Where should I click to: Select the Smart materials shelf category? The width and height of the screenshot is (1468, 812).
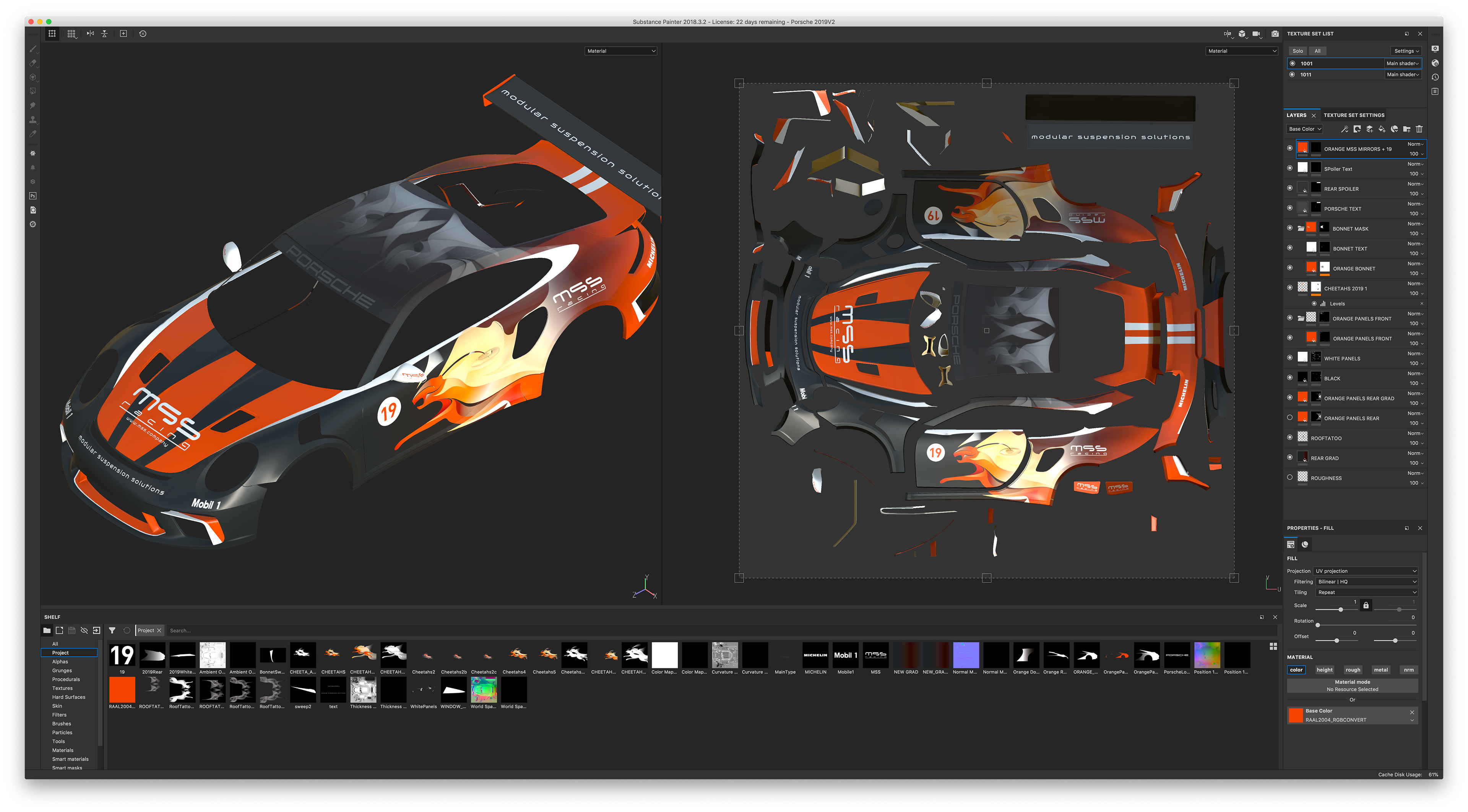pos(71,759)
